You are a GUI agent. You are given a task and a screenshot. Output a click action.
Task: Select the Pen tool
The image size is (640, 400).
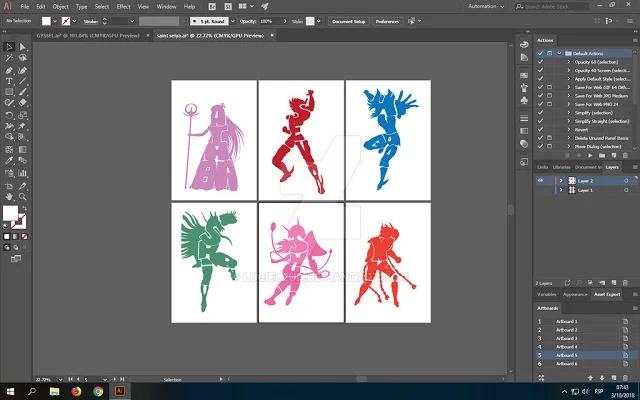pyautogui.click(x=9, y=70)
